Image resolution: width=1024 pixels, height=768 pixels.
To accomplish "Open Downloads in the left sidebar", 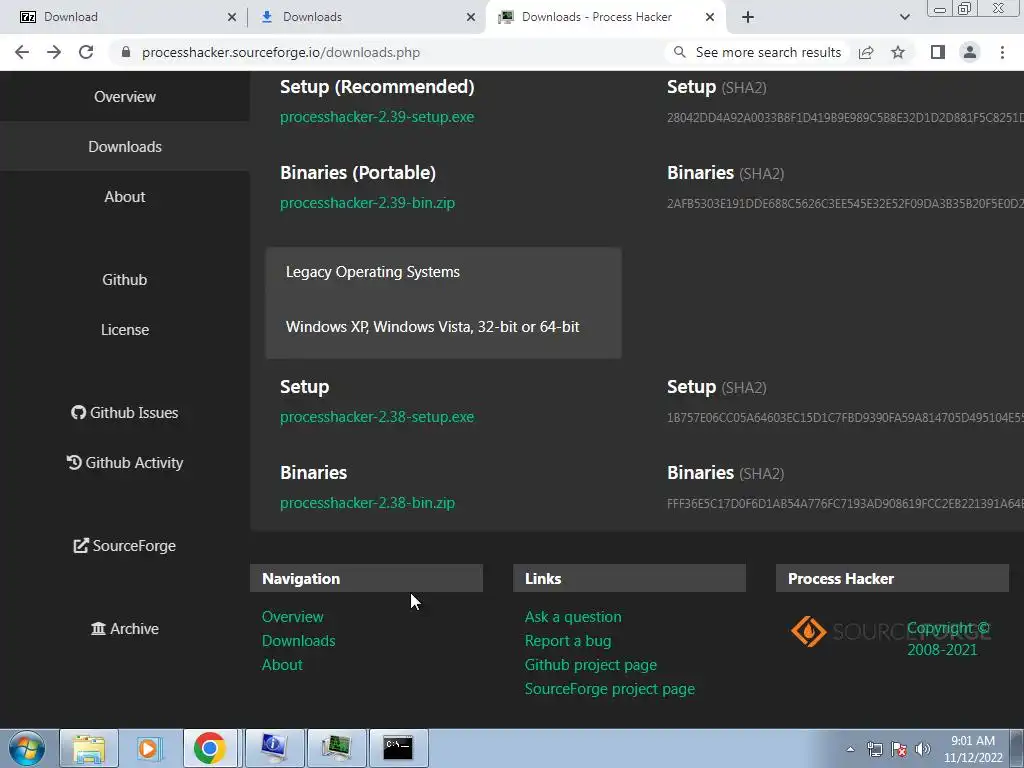I will [x=125, y=146].
